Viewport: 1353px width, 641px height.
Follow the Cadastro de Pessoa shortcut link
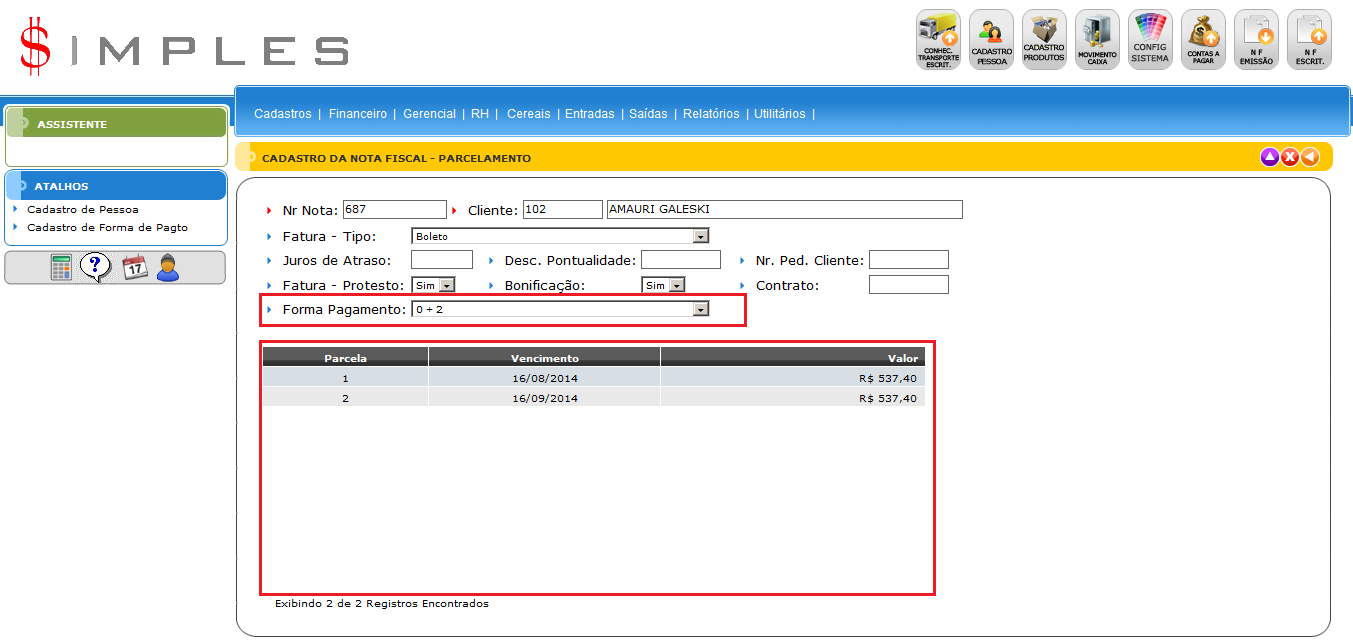click(x=83, y=210)
